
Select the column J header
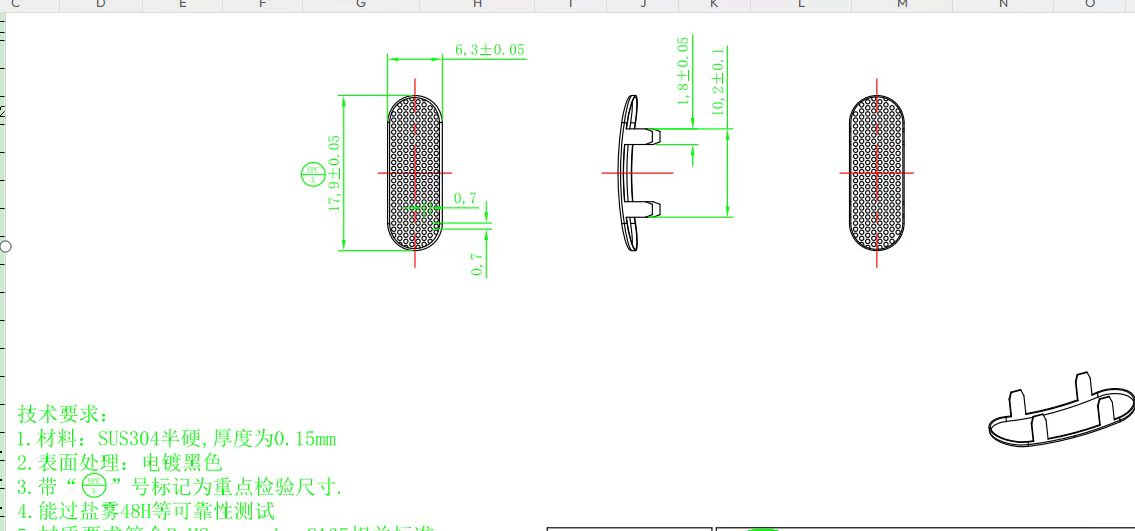[x=643, y=5]
